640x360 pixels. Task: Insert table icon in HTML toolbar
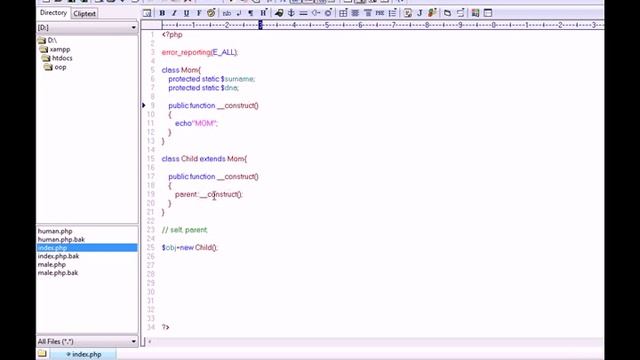343,13
